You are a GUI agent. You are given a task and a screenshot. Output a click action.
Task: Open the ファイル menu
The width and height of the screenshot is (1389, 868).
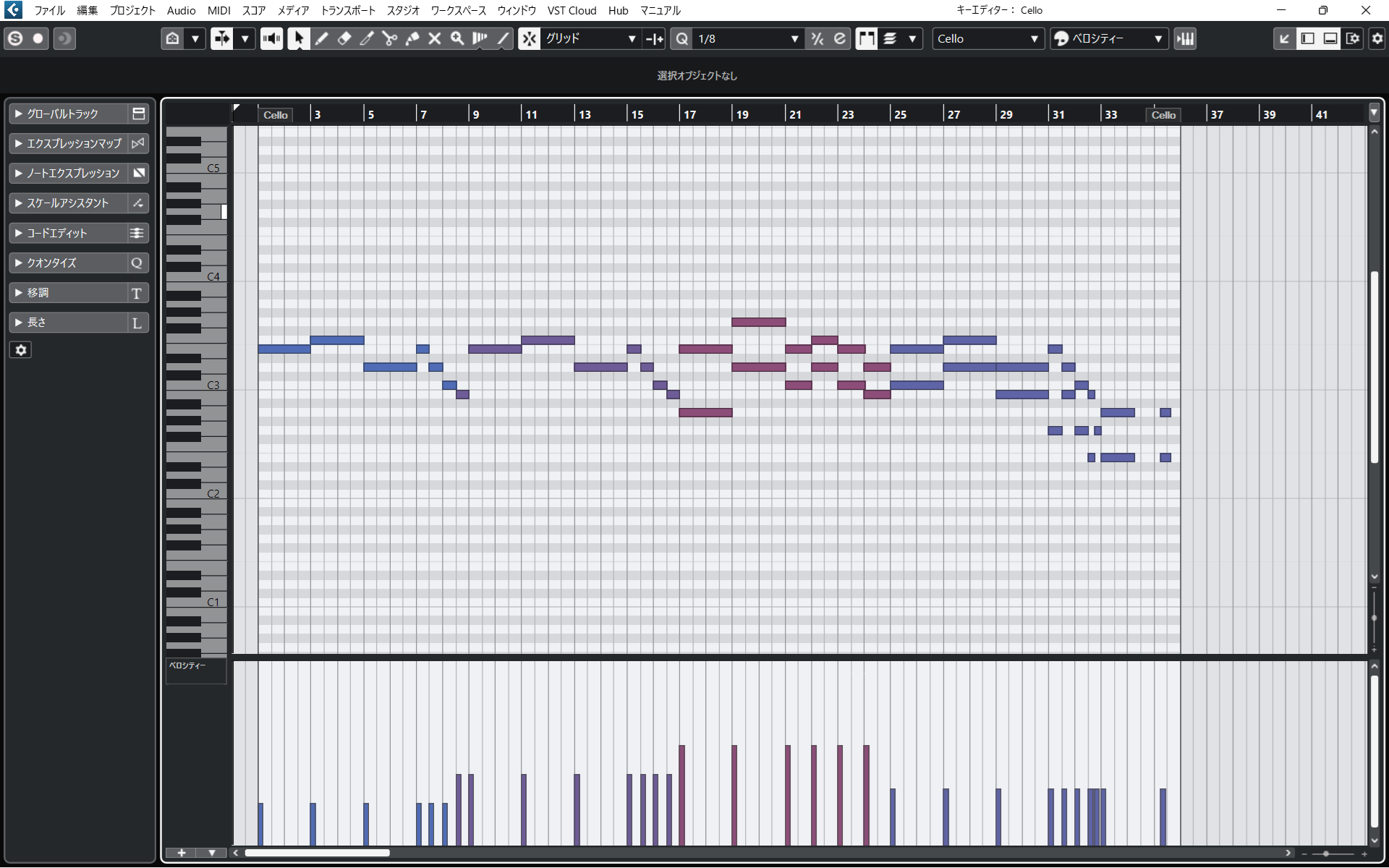[49, 10]
